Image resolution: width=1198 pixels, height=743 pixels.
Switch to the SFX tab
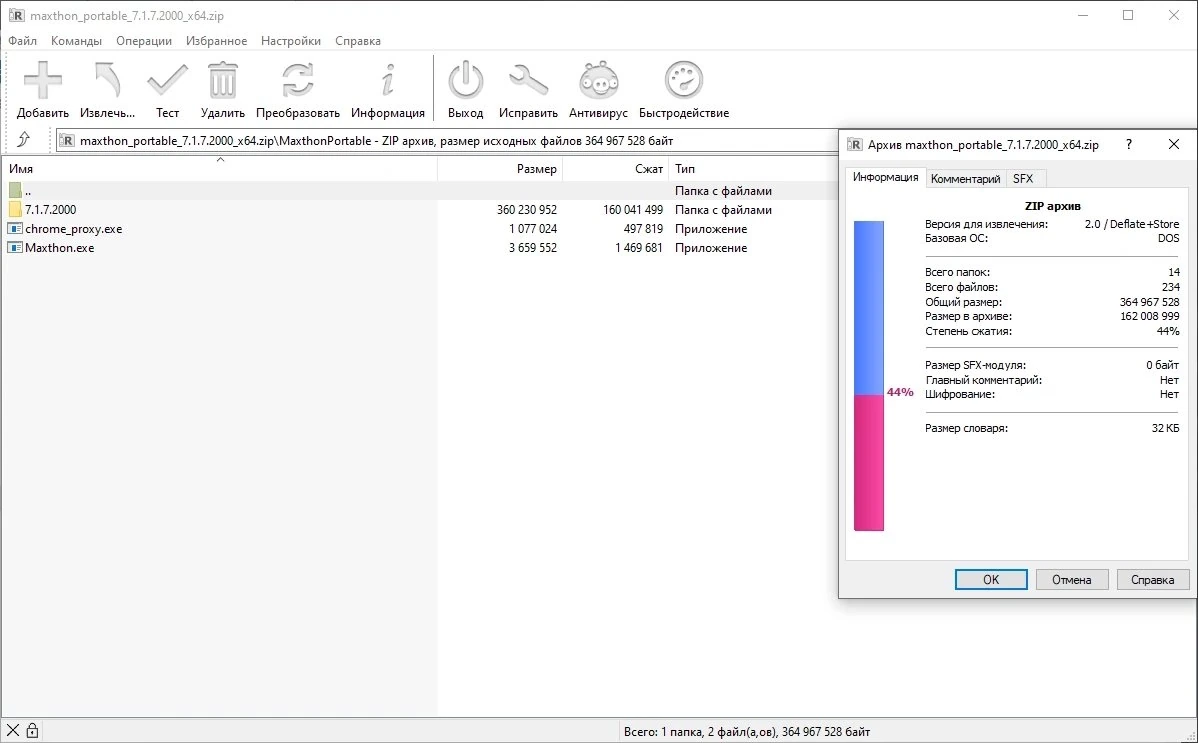[1023, 178]
